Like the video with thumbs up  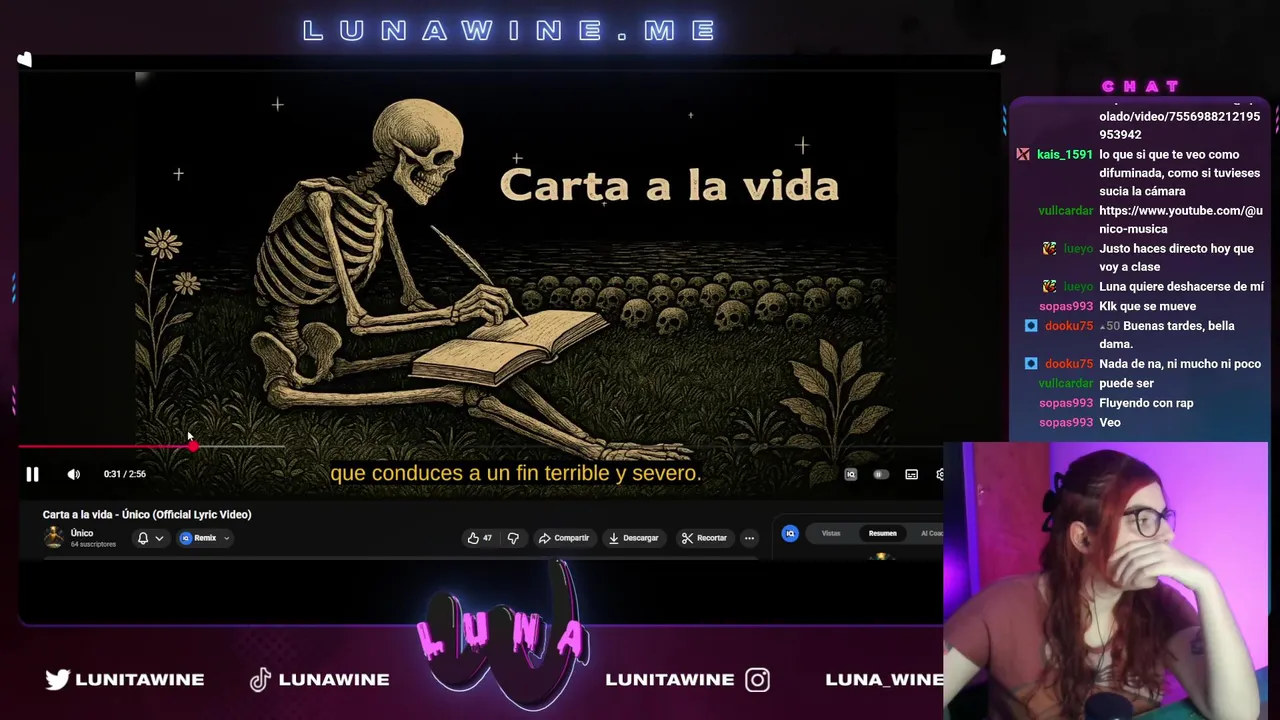point(479,538)
